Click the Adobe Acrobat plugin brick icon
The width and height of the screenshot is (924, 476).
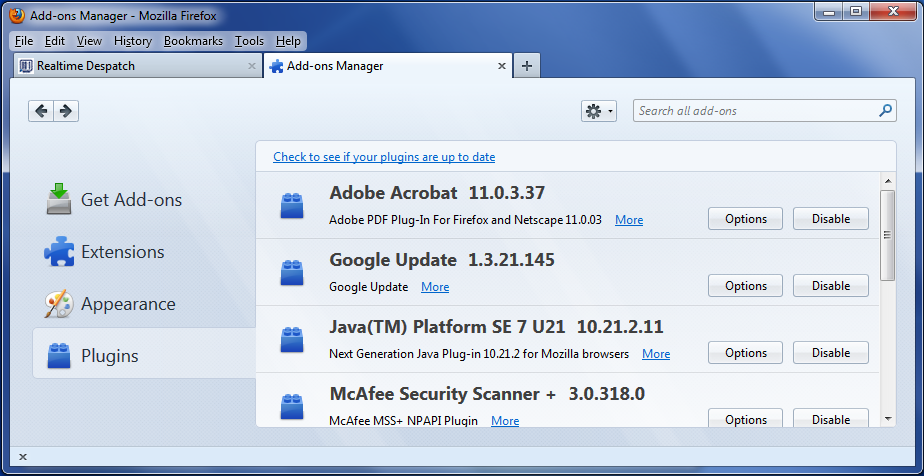coord(292,205)
